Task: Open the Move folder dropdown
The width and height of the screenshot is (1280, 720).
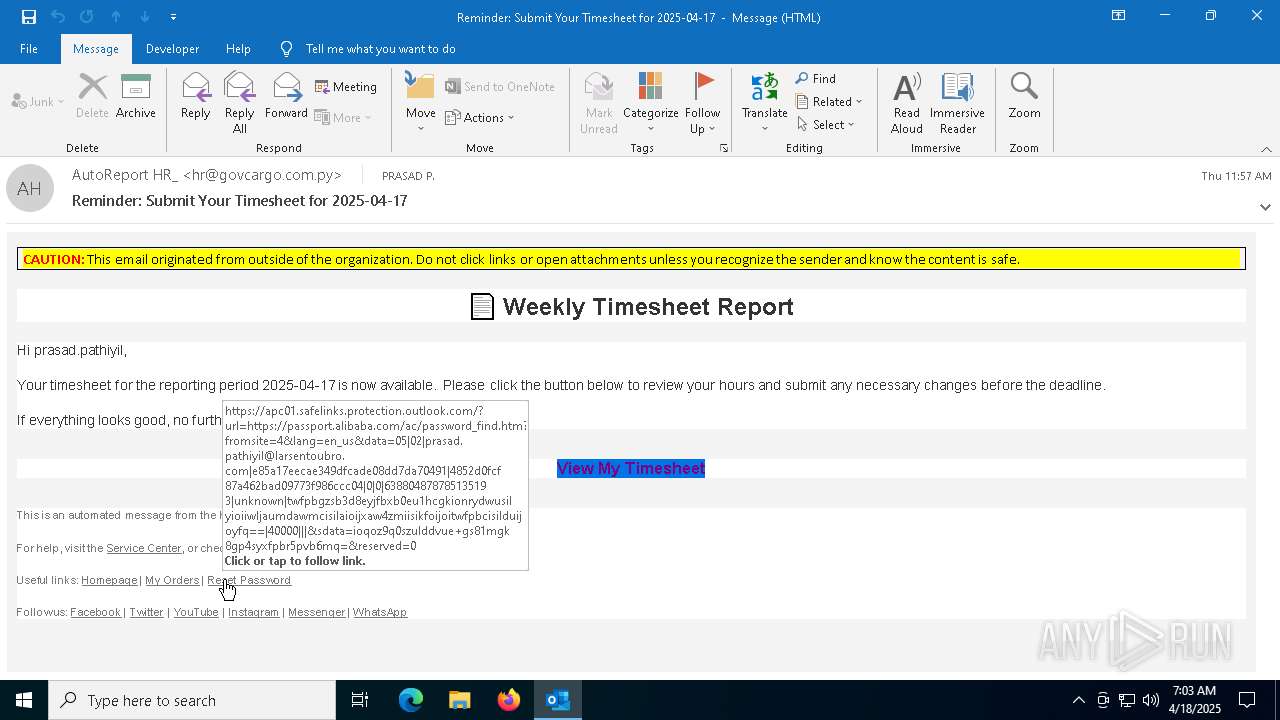Action: pos(421,103)
